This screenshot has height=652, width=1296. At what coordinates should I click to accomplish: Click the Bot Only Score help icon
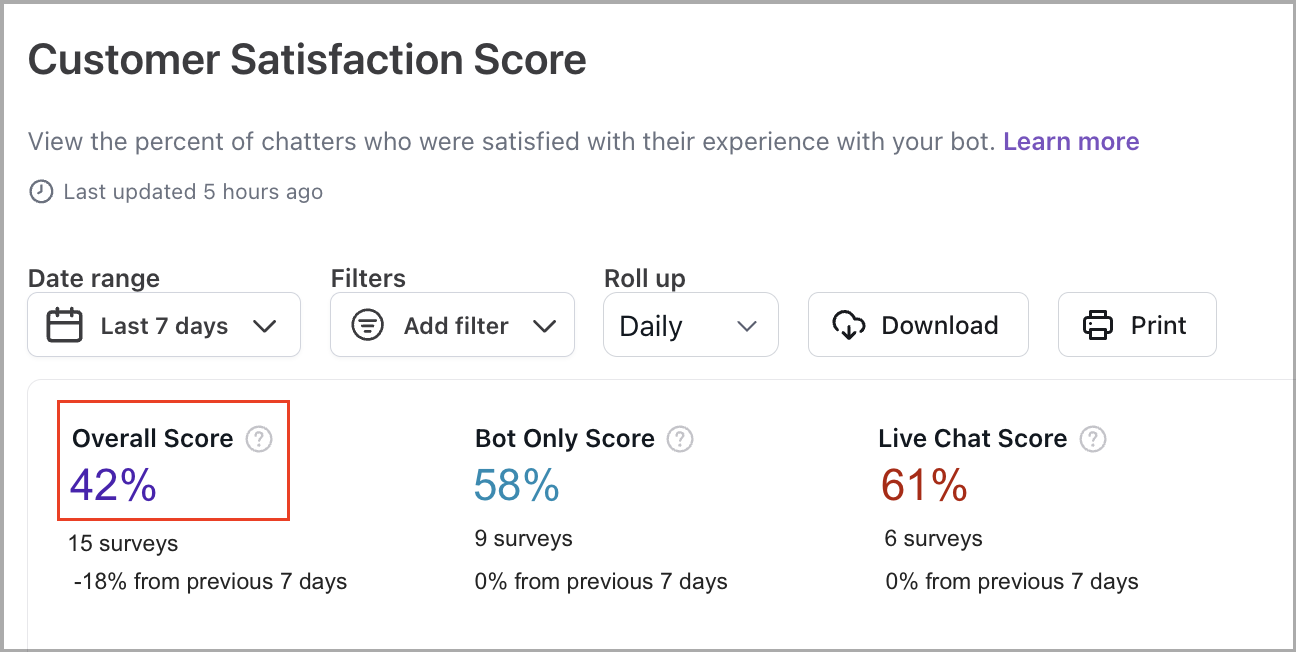coord(680,439)
